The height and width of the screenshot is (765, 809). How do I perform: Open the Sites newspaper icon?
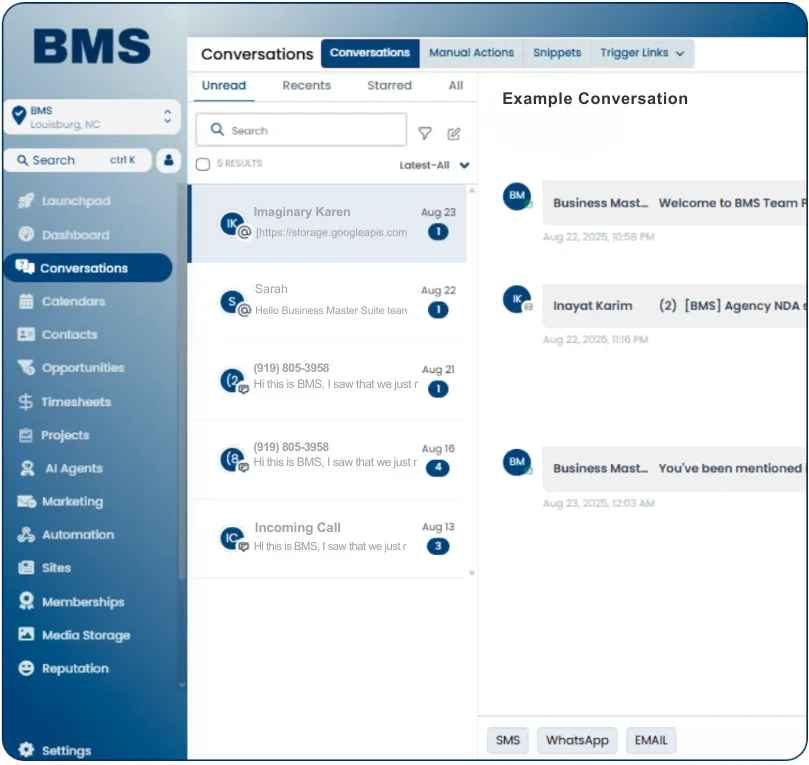point(26,567)
